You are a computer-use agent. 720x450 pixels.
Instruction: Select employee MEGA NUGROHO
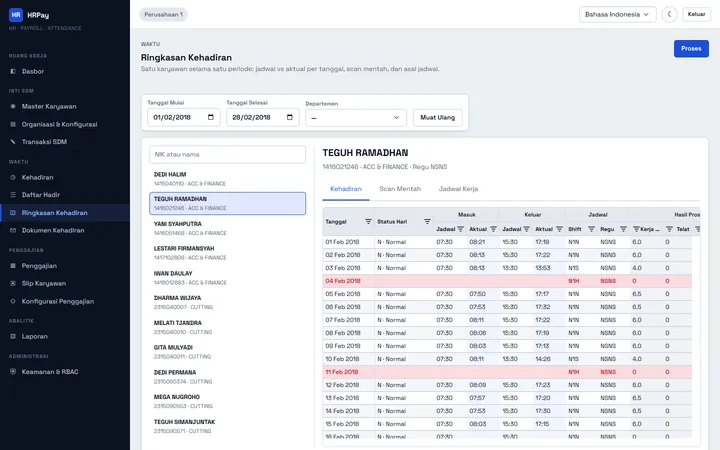click(227, 401)
